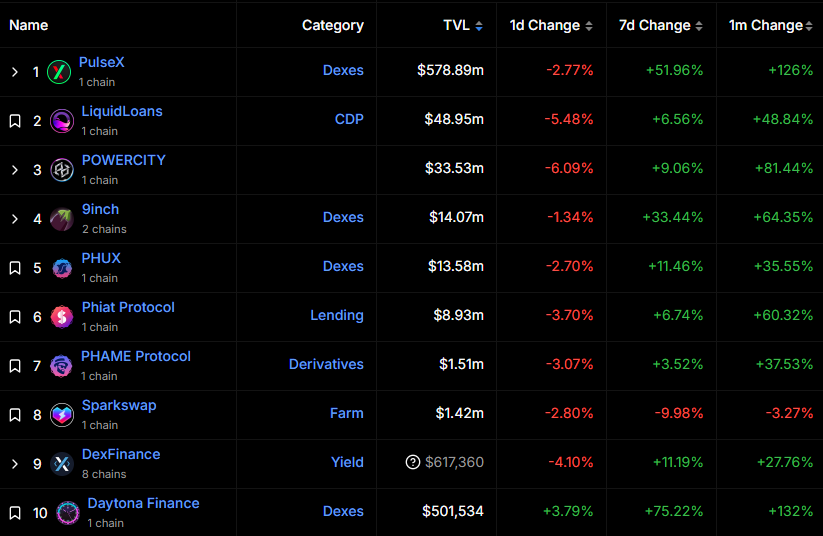Open the Derivatives category link
Image resolution: width=823 pixels, height=536 pixels.
click(x=326, y=364)
